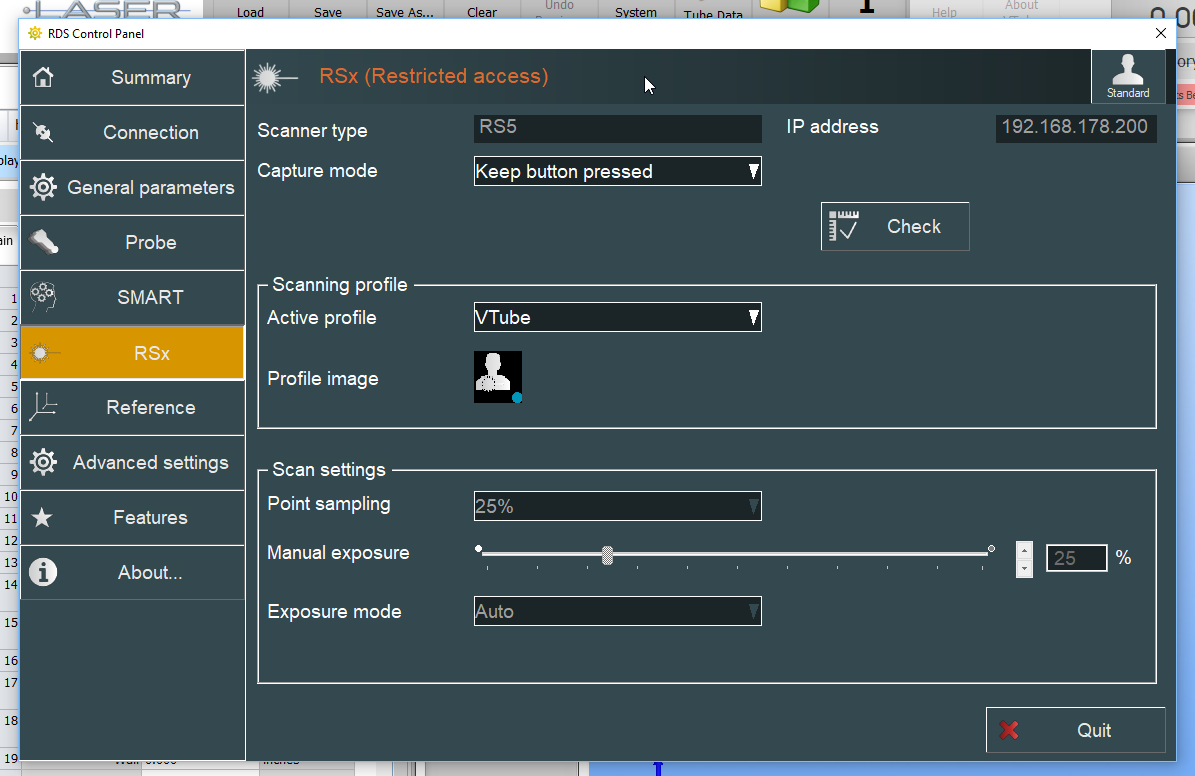Click the About info icon

pyautogui.click(x=43, y=572)
